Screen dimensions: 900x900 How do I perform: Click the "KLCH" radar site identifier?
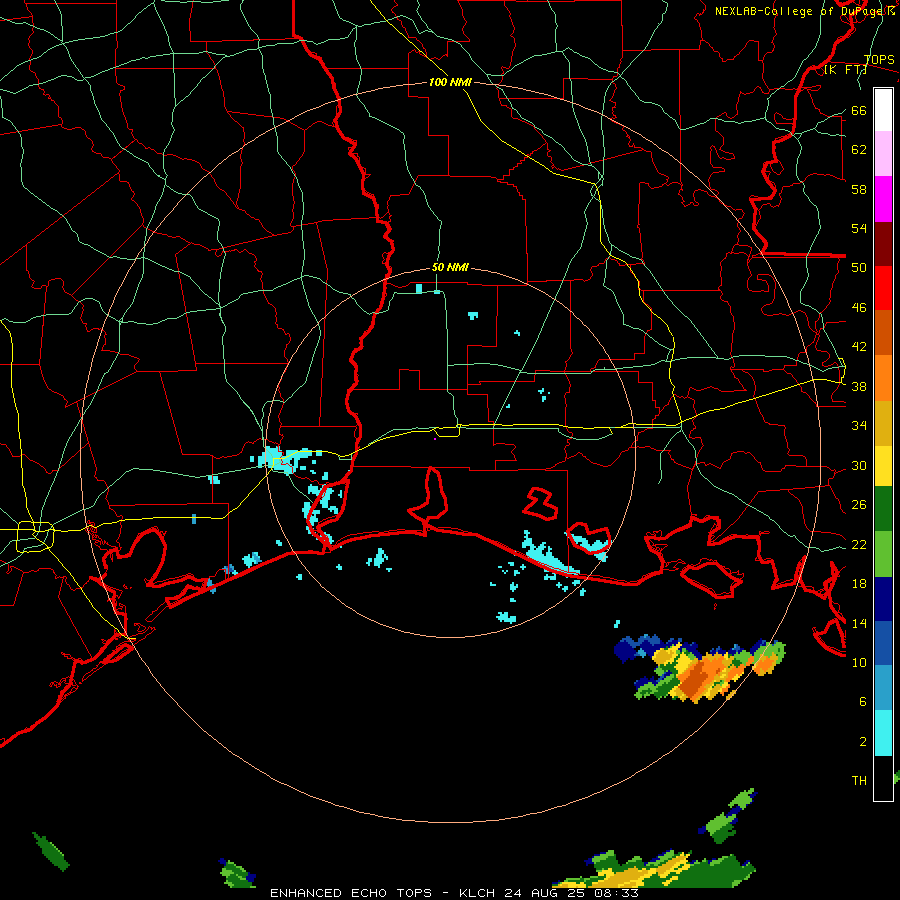[477, 893]
